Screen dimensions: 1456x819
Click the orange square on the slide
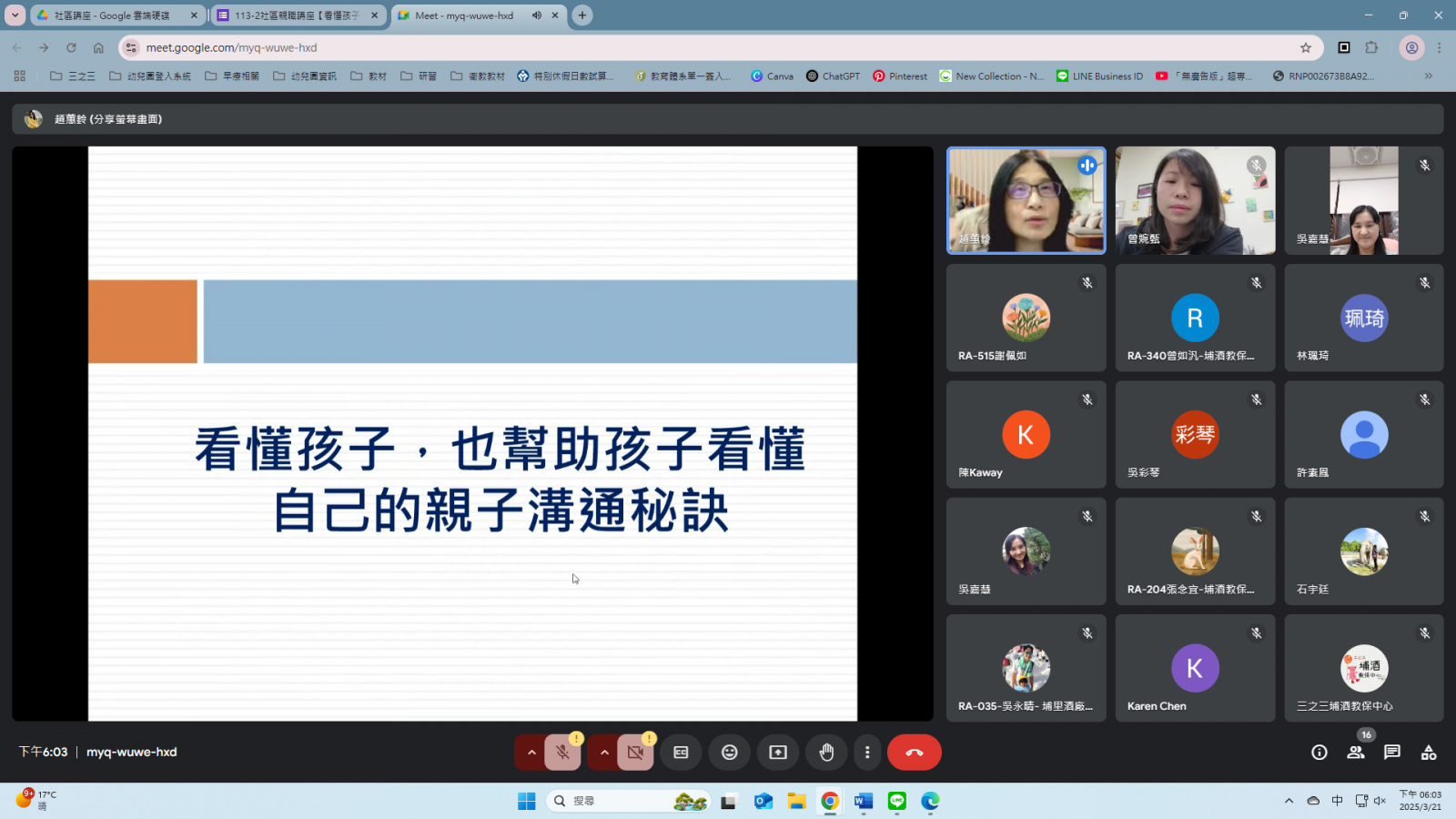point(143,321)
